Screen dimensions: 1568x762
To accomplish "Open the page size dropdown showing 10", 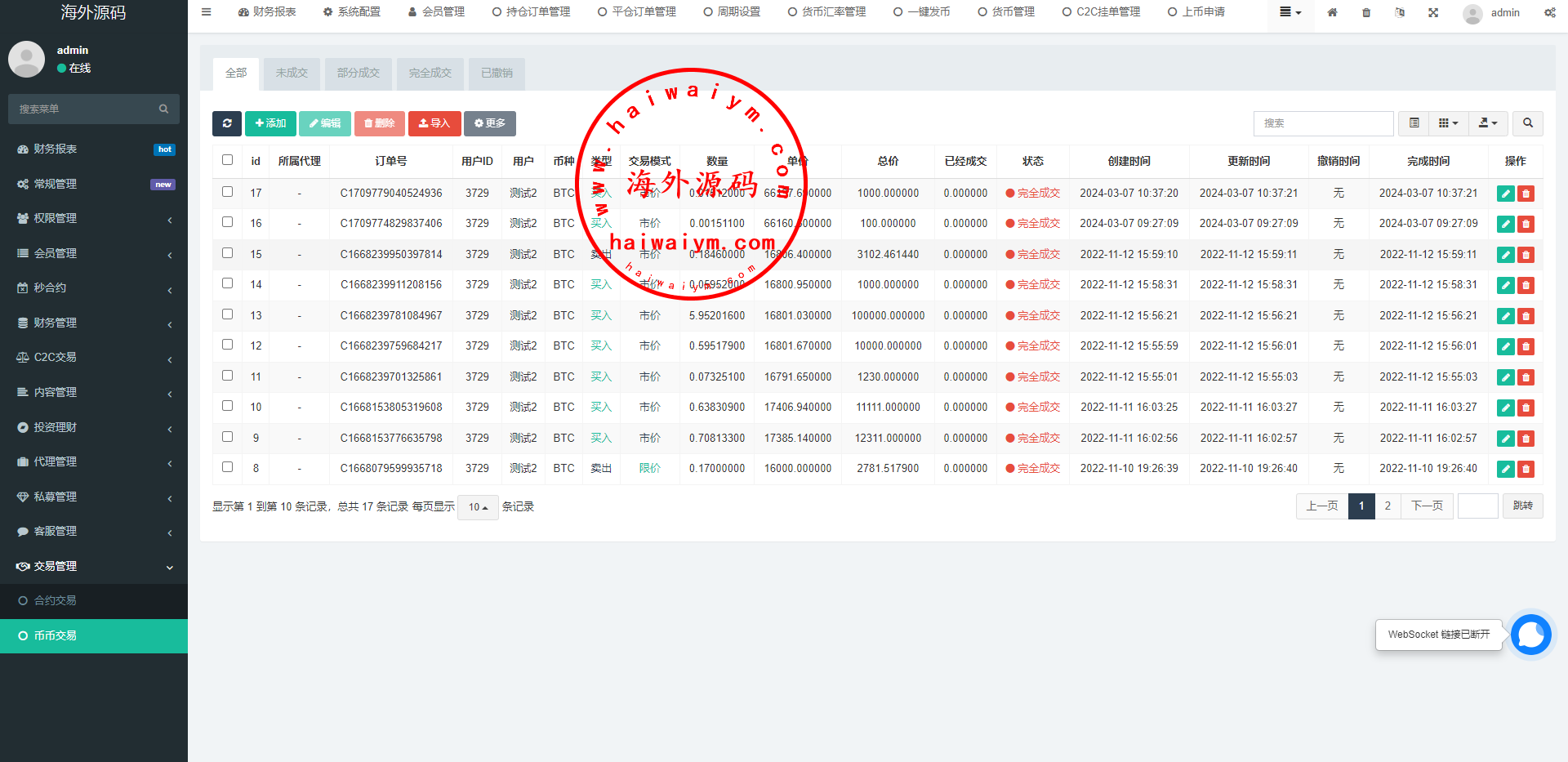I will (x=478, y=507).
